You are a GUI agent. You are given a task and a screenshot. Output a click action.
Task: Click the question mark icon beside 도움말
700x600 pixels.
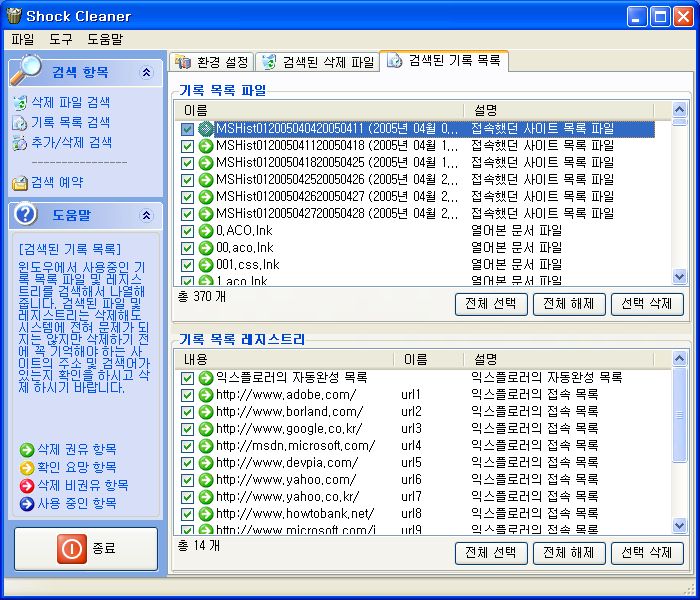[25, 214]
